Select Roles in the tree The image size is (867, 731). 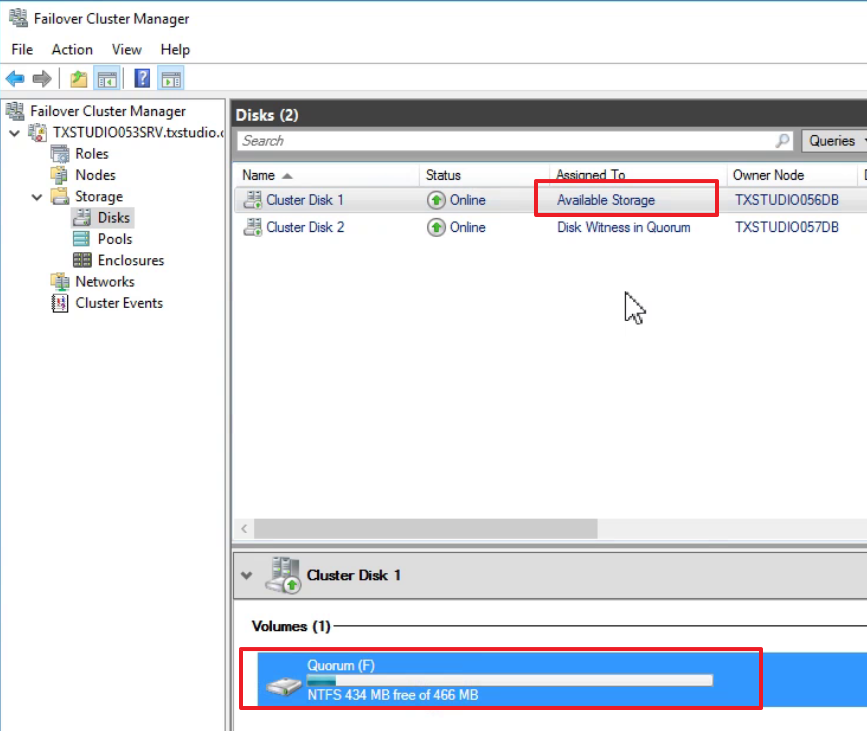coord(92,154)
